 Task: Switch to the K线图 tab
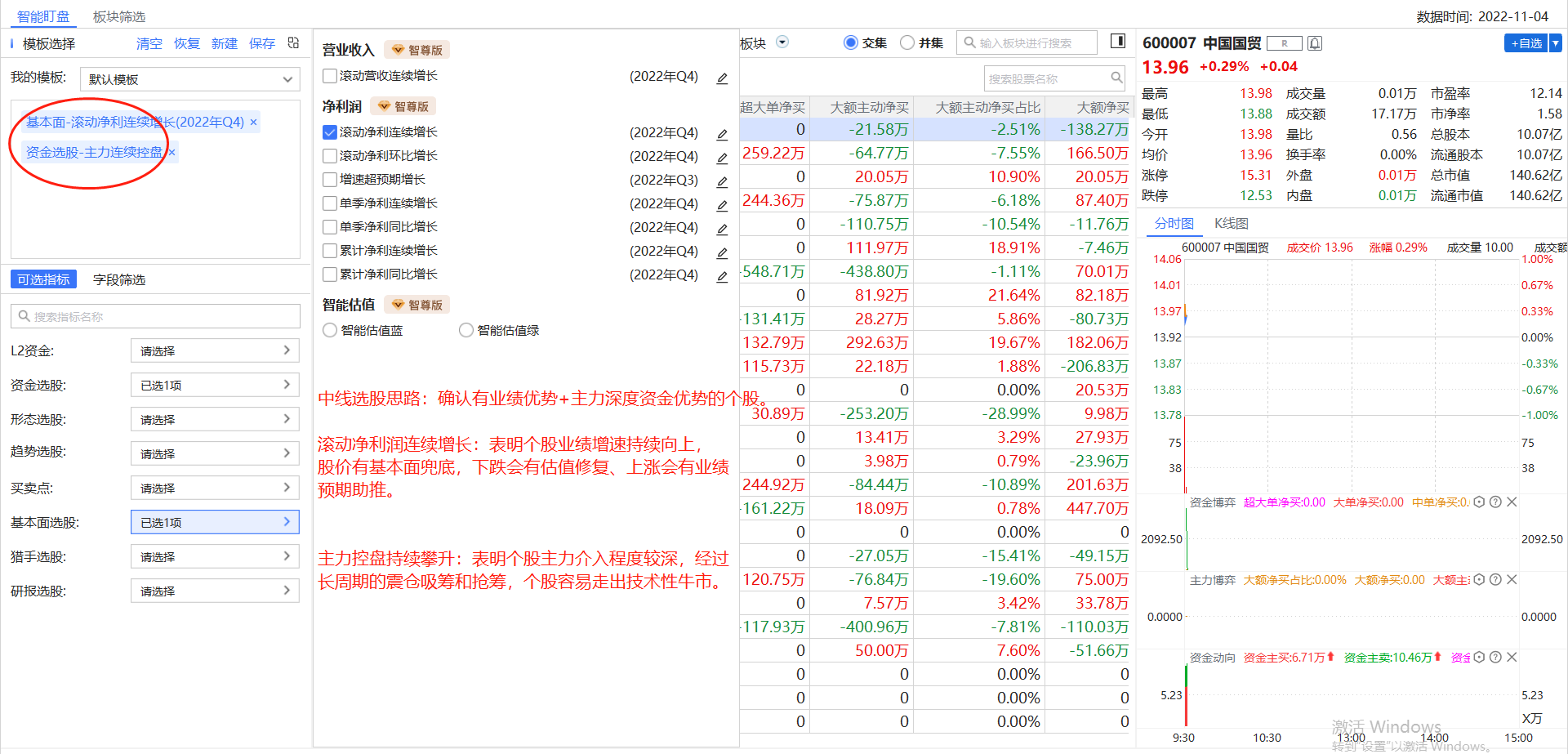[x=1231, y=224]
